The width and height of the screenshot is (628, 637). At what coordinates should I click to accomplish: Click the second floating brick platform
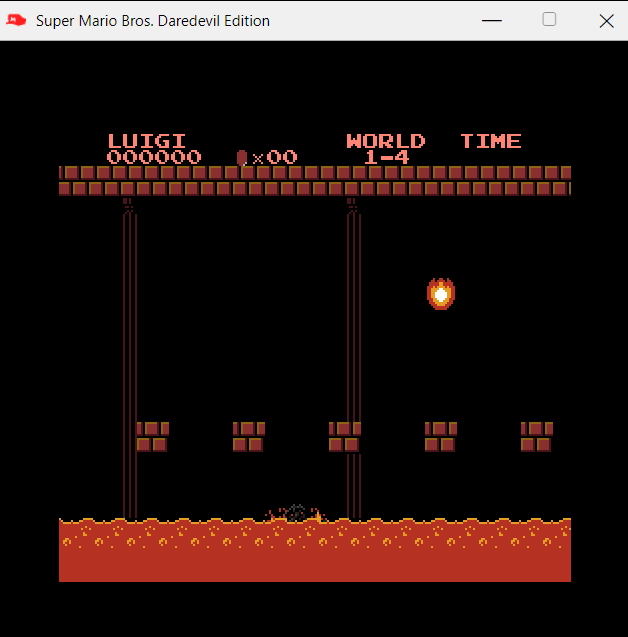[249, 437]
